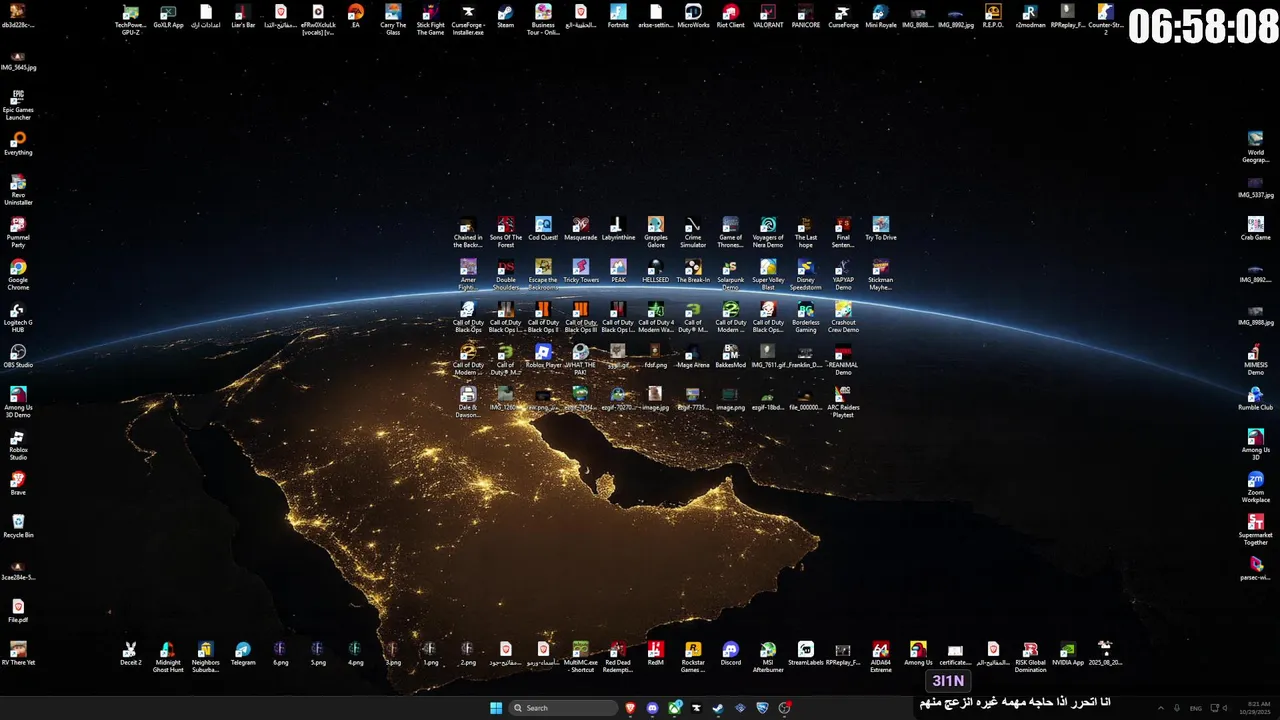This screenshot has height=720, width=1280.
Task: Select the MSI Afterburner icon
Action: 768,657
